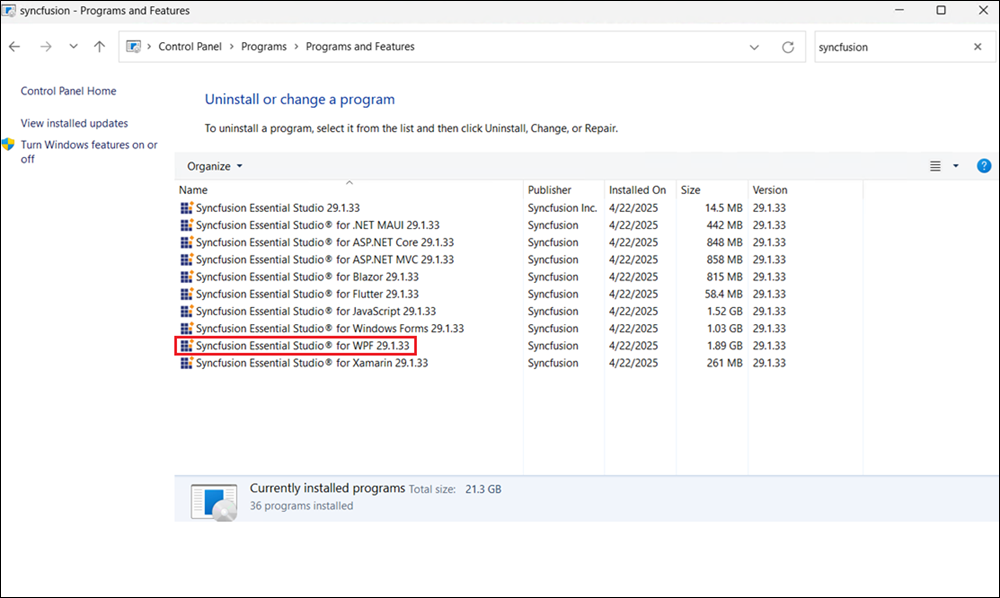Image resolution: width=1000 pixels, height=598 pixels.
Task: Open the Programs breadcrumb
Action: click(x=264, y=47)
